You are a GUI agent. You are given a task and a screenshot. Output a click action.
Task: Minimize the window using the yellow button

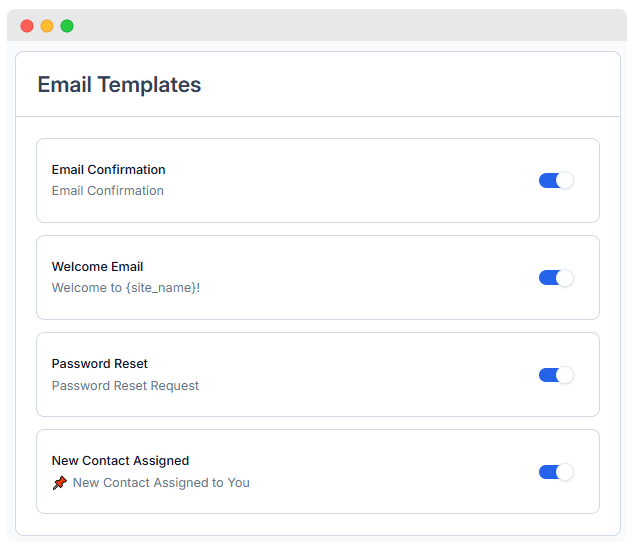[x=47, y=26]
